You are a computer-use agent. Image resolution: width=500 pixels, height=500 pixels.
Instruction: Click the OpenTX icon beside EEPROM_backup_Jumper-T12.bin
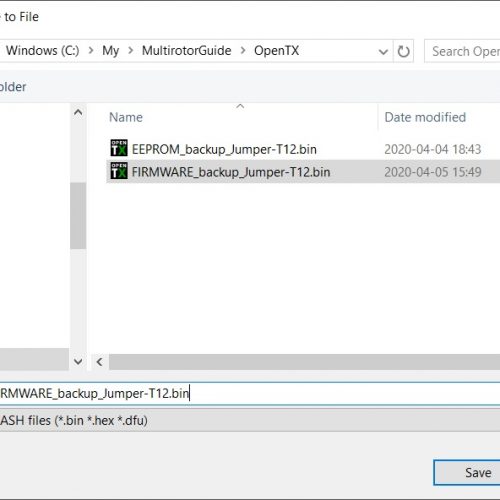(x=119, y=148)
